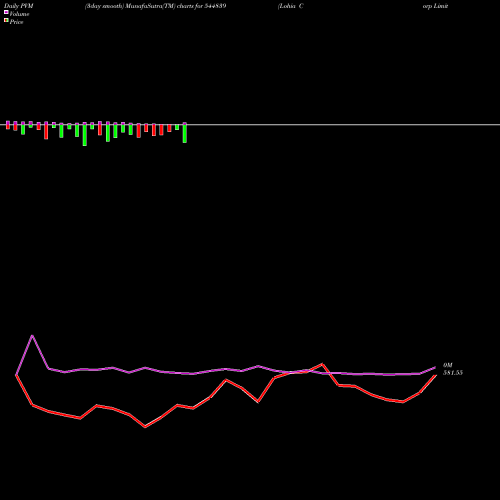Click the Price legend color swatch

6,21
